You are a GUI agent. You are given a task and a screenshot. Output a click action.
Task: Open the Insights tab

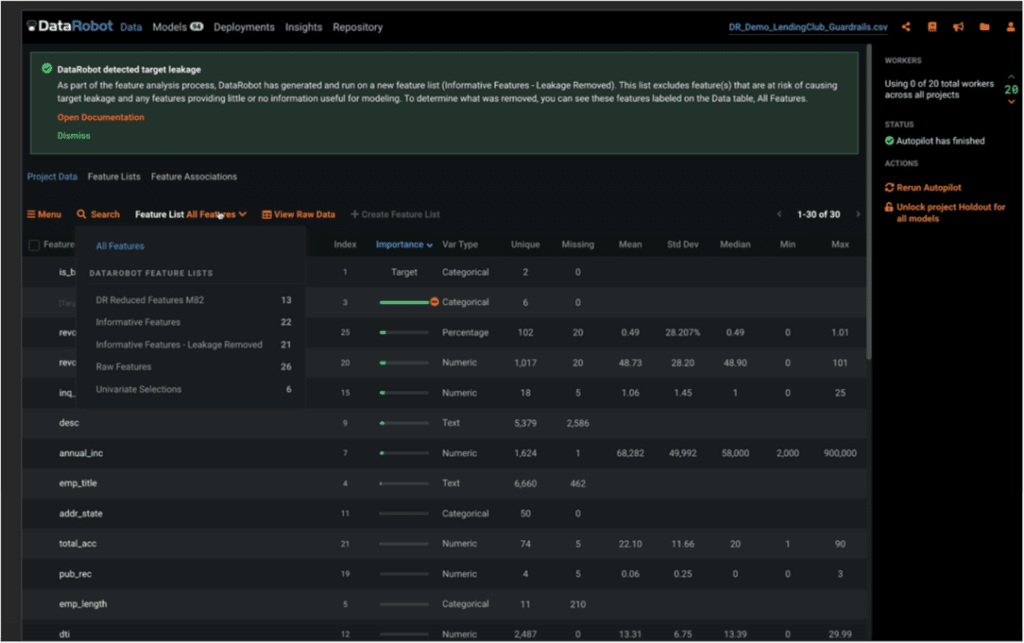tap(304, 27)
